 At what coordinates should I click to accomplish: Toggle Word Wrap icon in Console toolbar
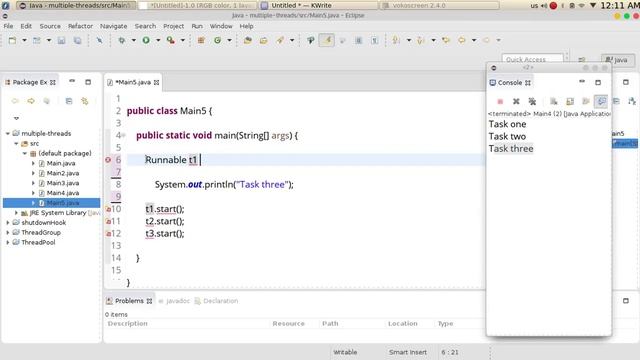586,101
